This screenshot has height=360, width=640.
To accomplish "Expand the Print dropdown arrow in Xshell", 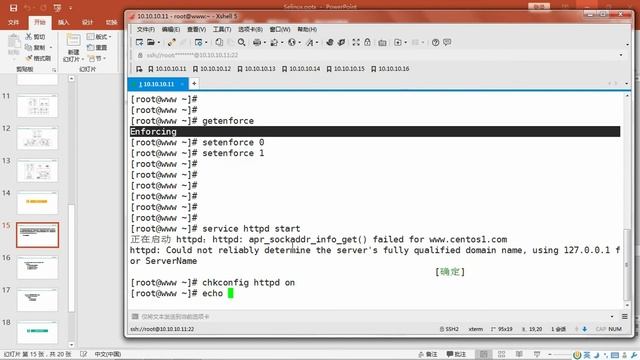I will click(264, 42).
